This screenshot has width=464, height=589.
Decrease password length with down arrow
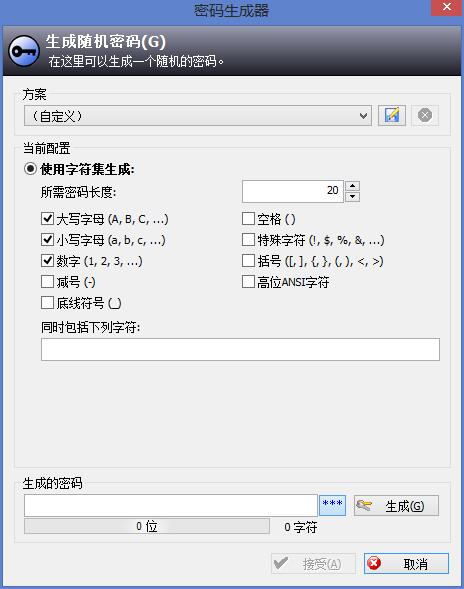click(x=352, y=196)
